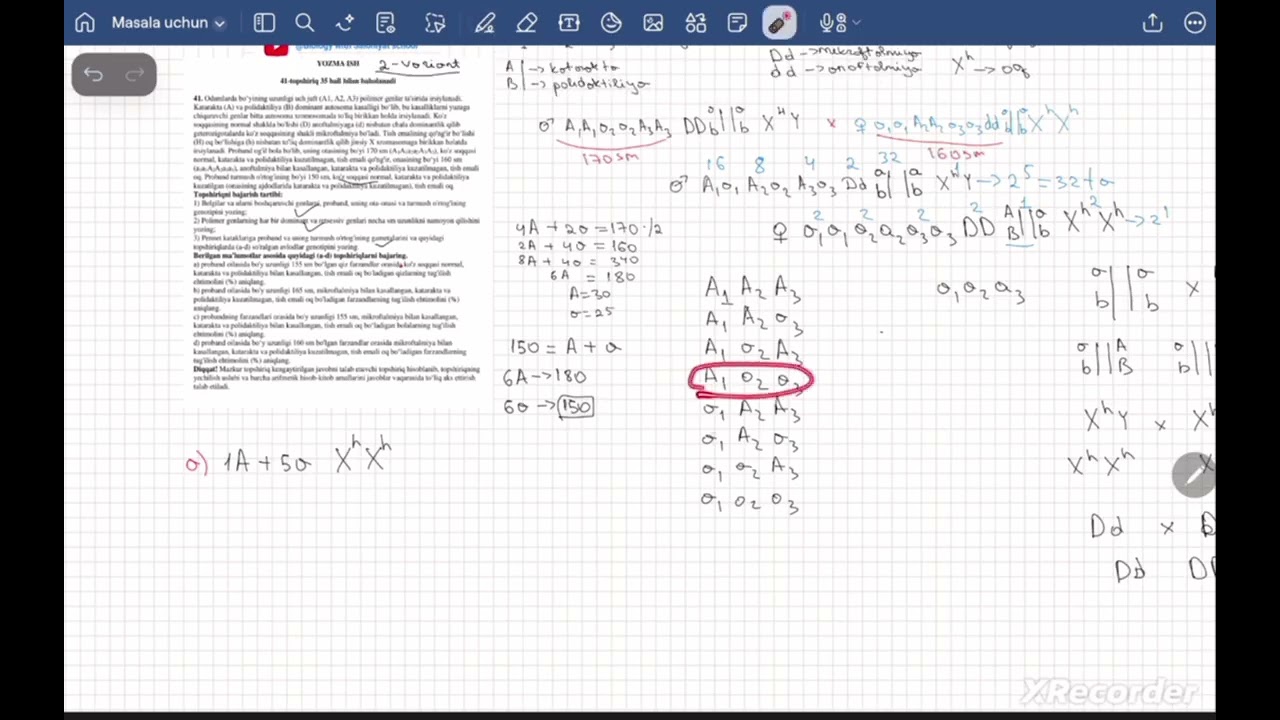Tap the boxed 150 handwritten value
Screen dimensions: 1280x720
575,406
